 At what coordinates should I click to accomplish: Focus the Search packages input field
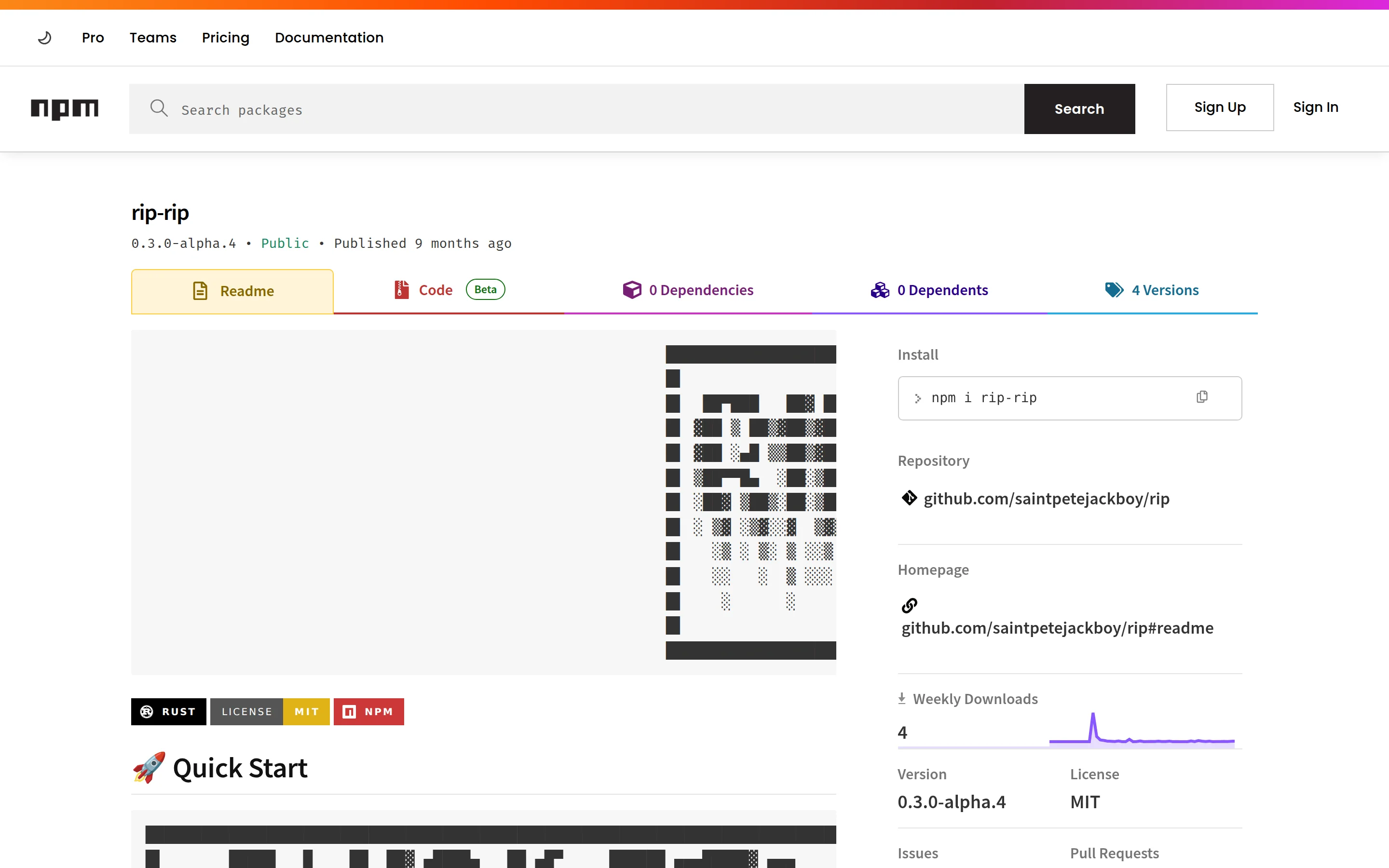click(597, 109)
